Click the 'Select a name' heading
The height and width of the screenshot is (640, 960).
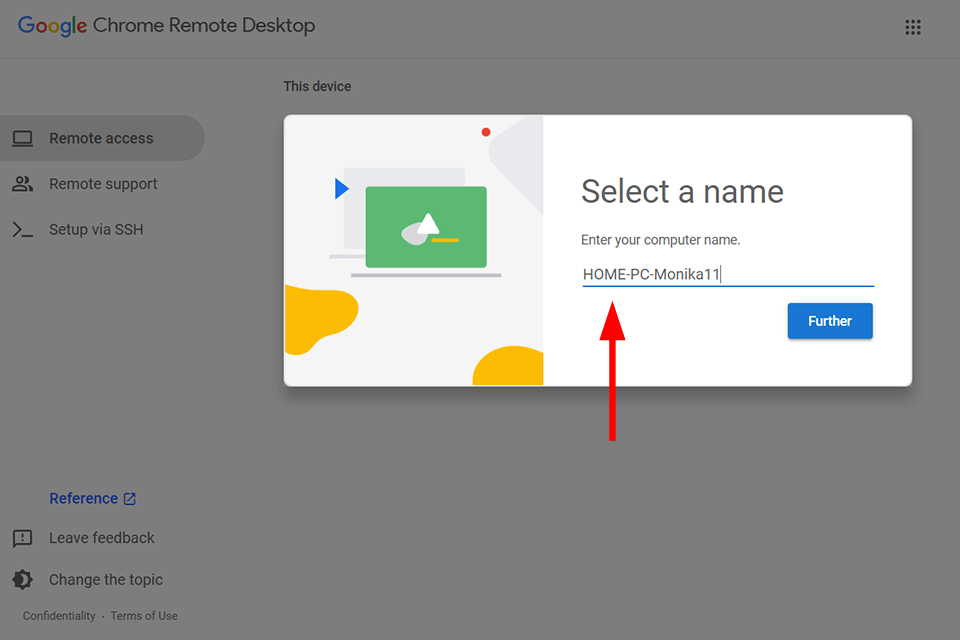[x=682, y=192]
